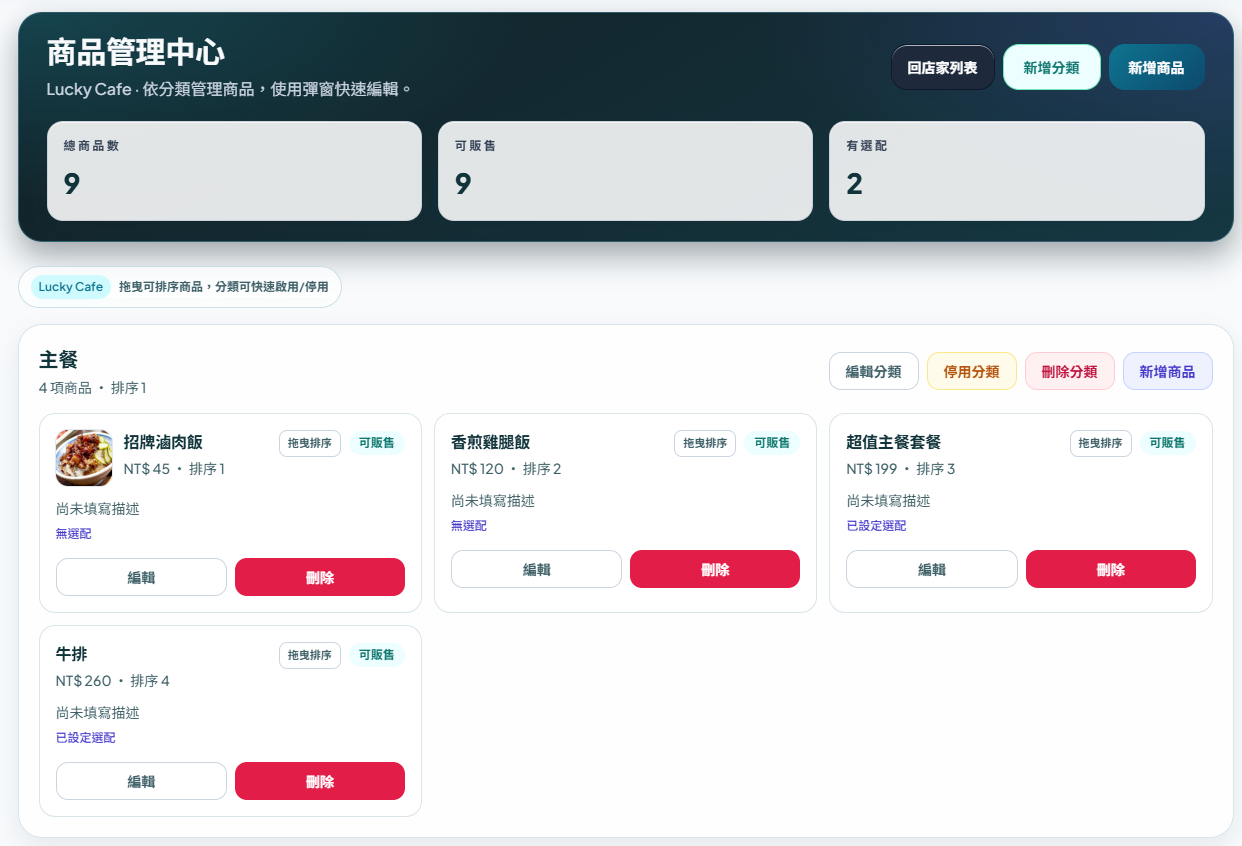
Task: Remove 香煎雞腿飯 with its 刪除 button
Action: pos(715,569)
